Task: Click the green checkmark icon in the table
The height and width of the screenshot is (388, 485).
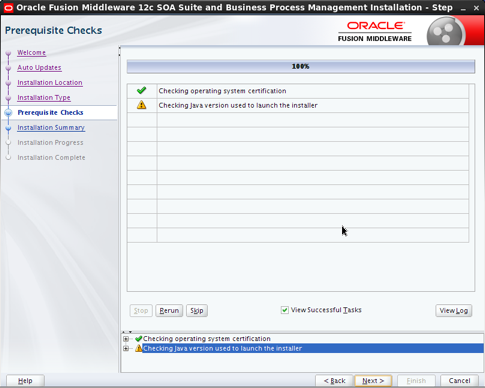Action: coord(141,90)
